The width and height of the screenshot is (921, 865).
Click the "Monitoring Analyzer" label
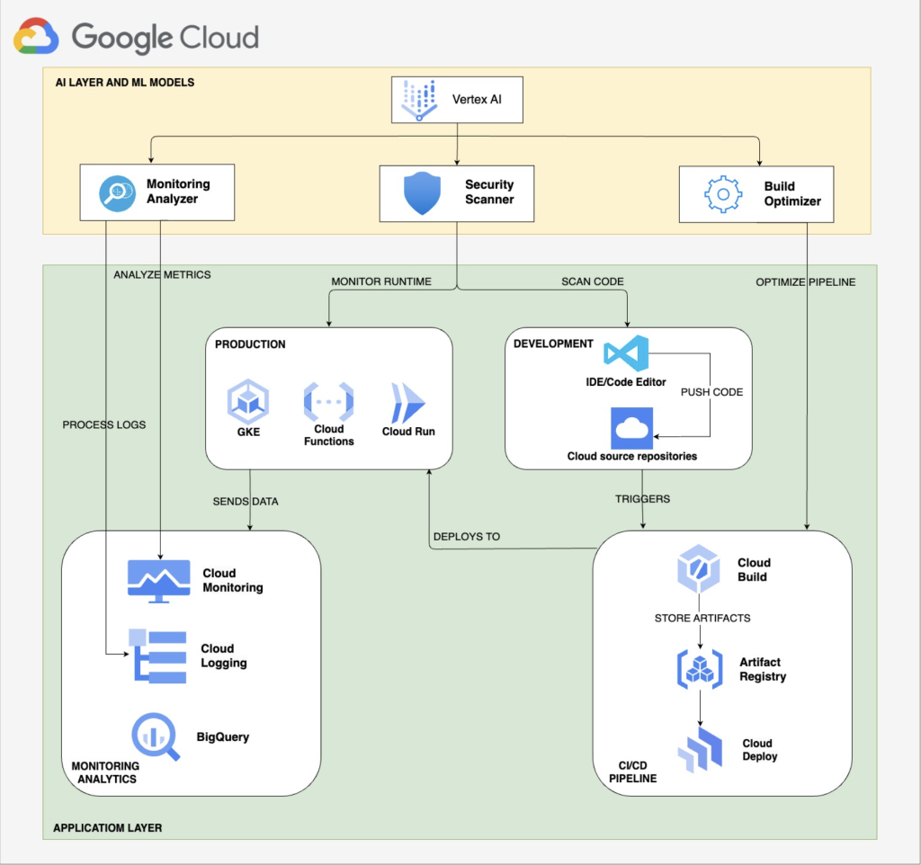[x=178, y=191]
